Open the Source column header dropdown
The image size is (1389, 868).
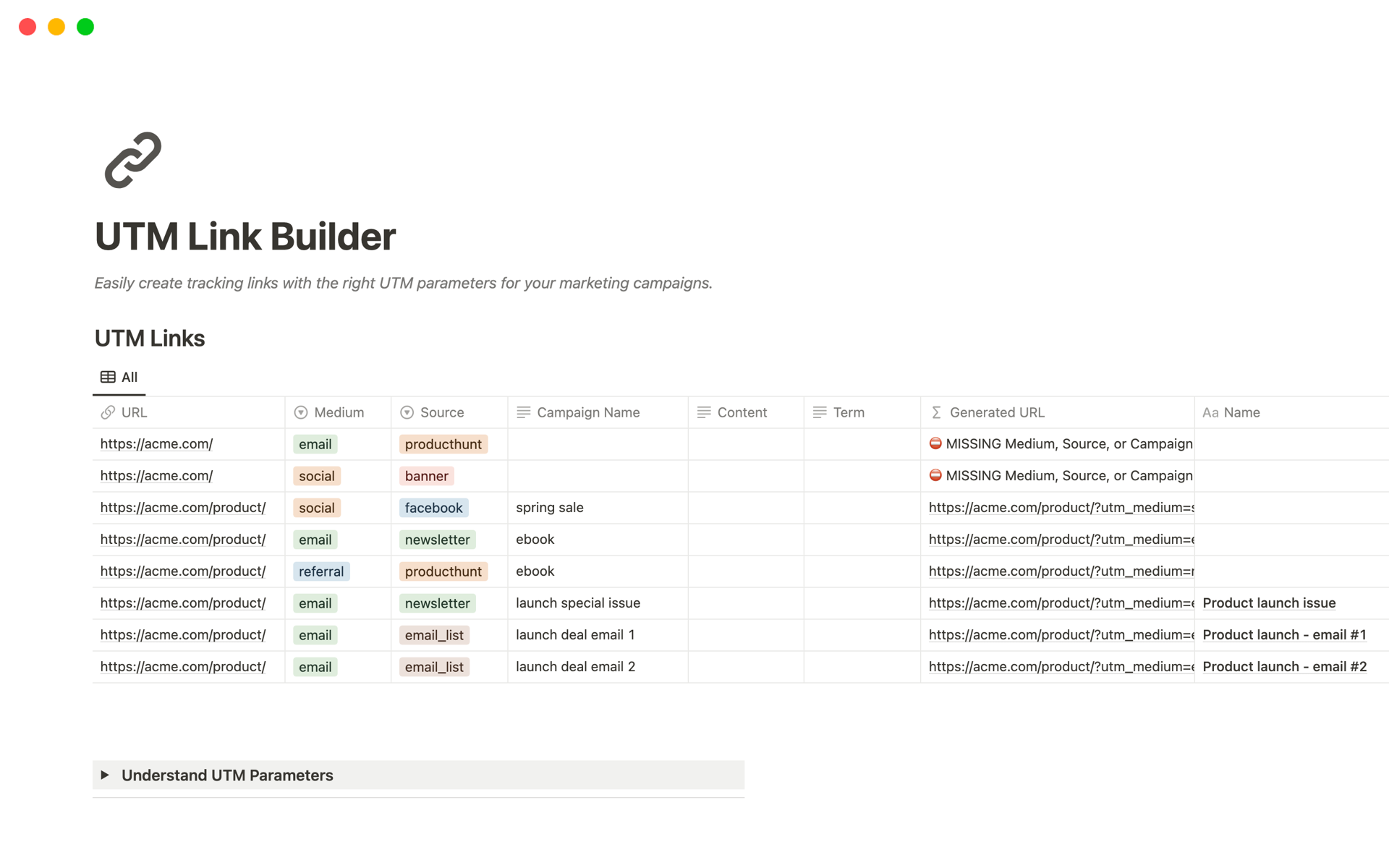[443, 412]
